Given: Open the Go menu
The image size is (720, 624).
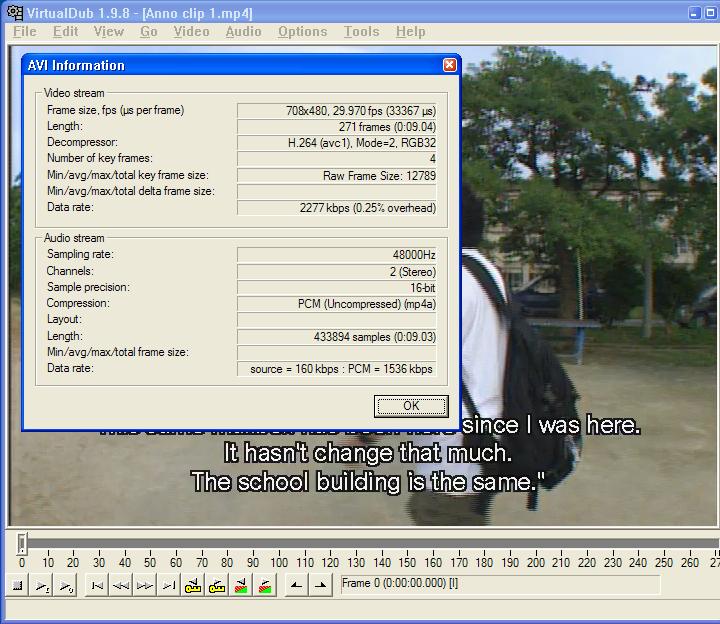Looking at the screenshot, I should pyautogui.click(x=149, y=31).
